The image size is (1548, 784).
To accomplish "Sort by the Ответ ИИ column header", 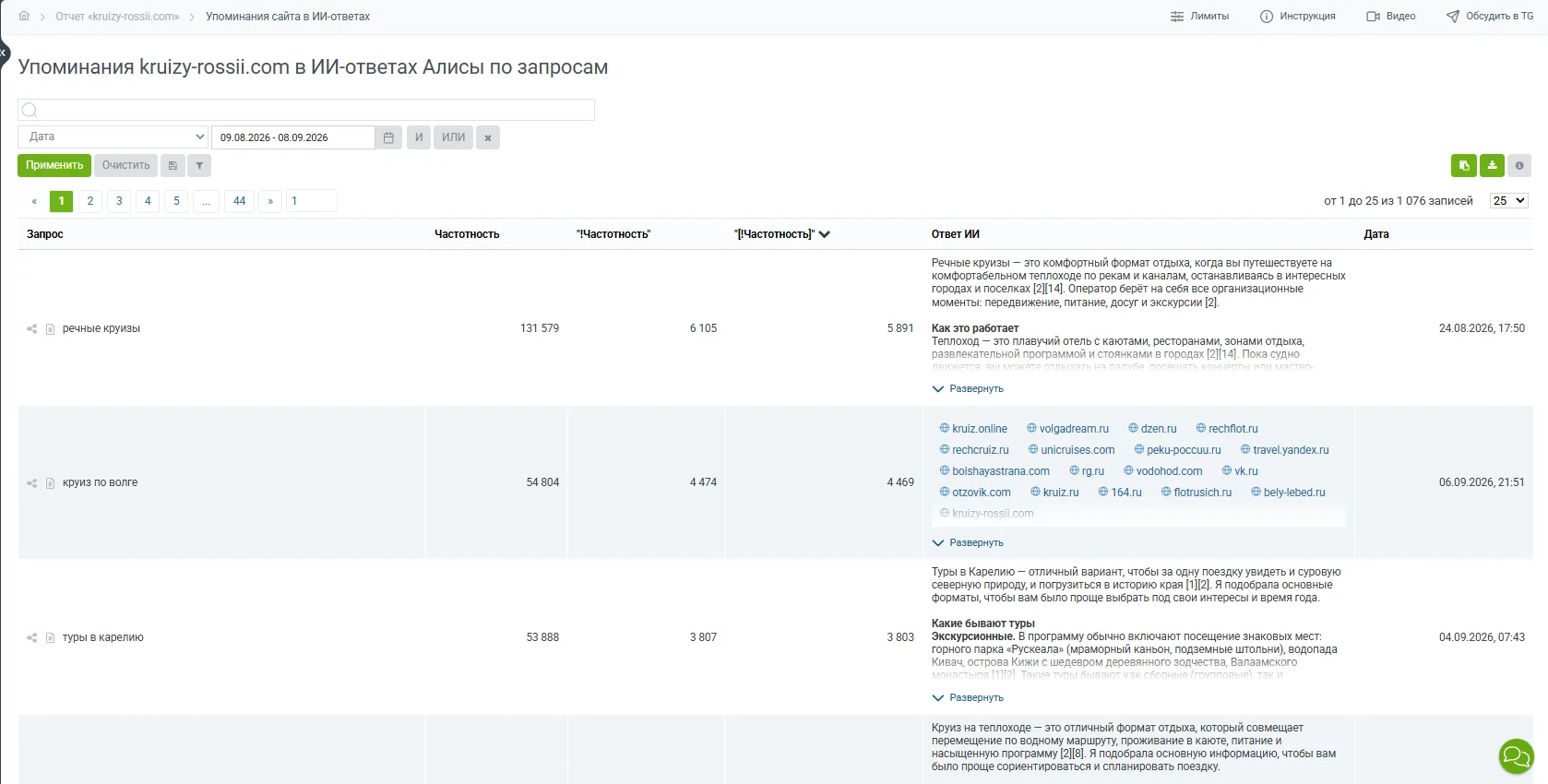I will click(956, 234).
